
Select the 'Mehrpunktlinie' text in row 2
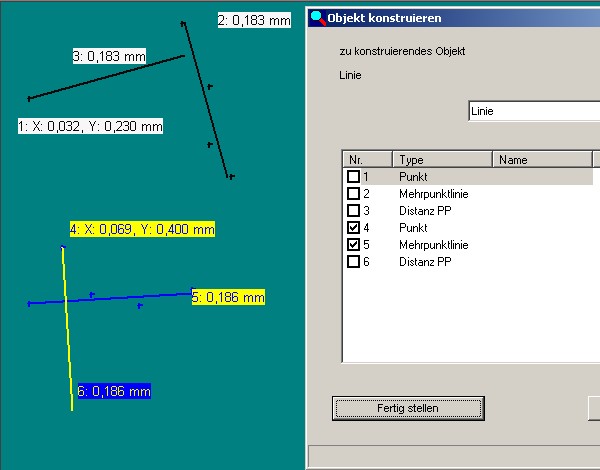(434, 194)
